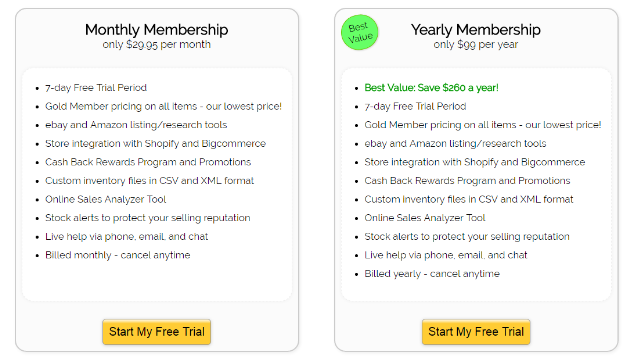Click Gold Member pricing item in monthly plan
636x361 pixels.
(163, 106)
